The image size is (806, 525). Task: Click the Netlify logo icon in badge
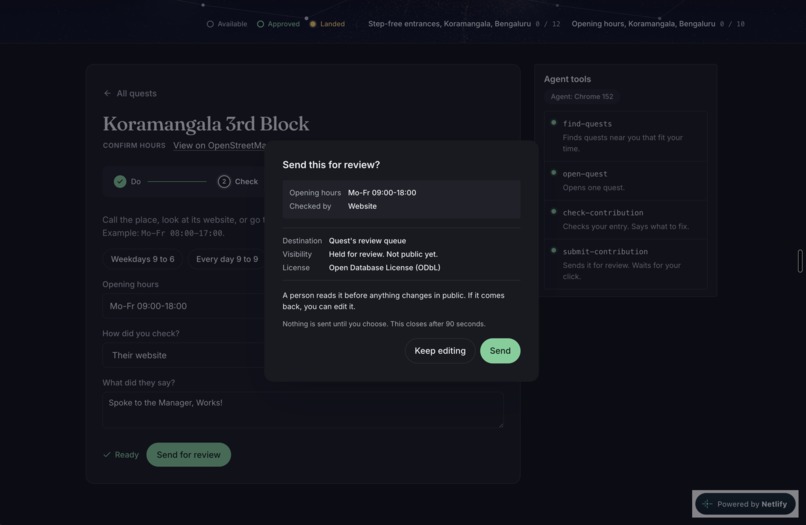tap(707, 504)
